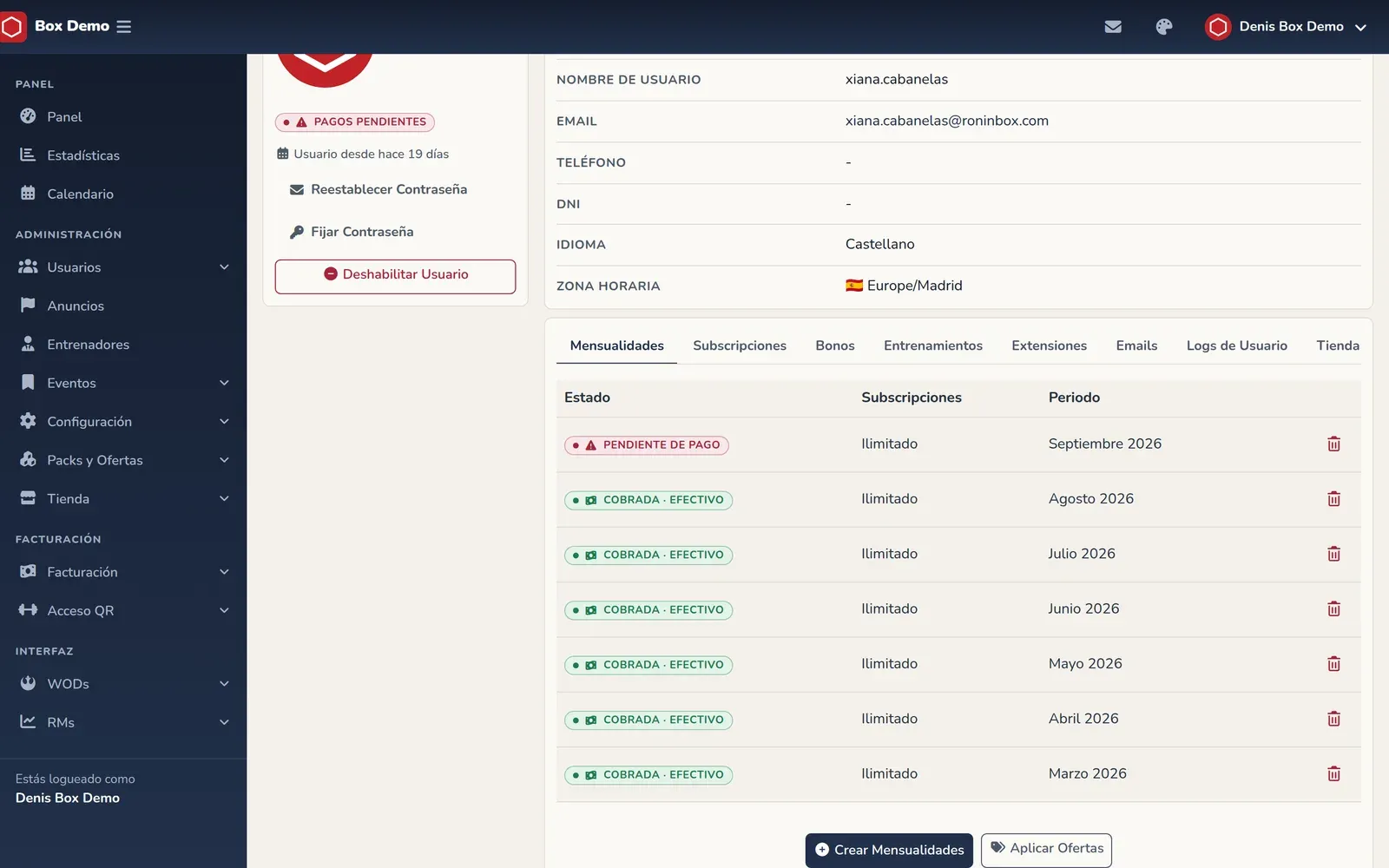
Task: Click the Box Demo logo icon
Action: coord(13,27)
